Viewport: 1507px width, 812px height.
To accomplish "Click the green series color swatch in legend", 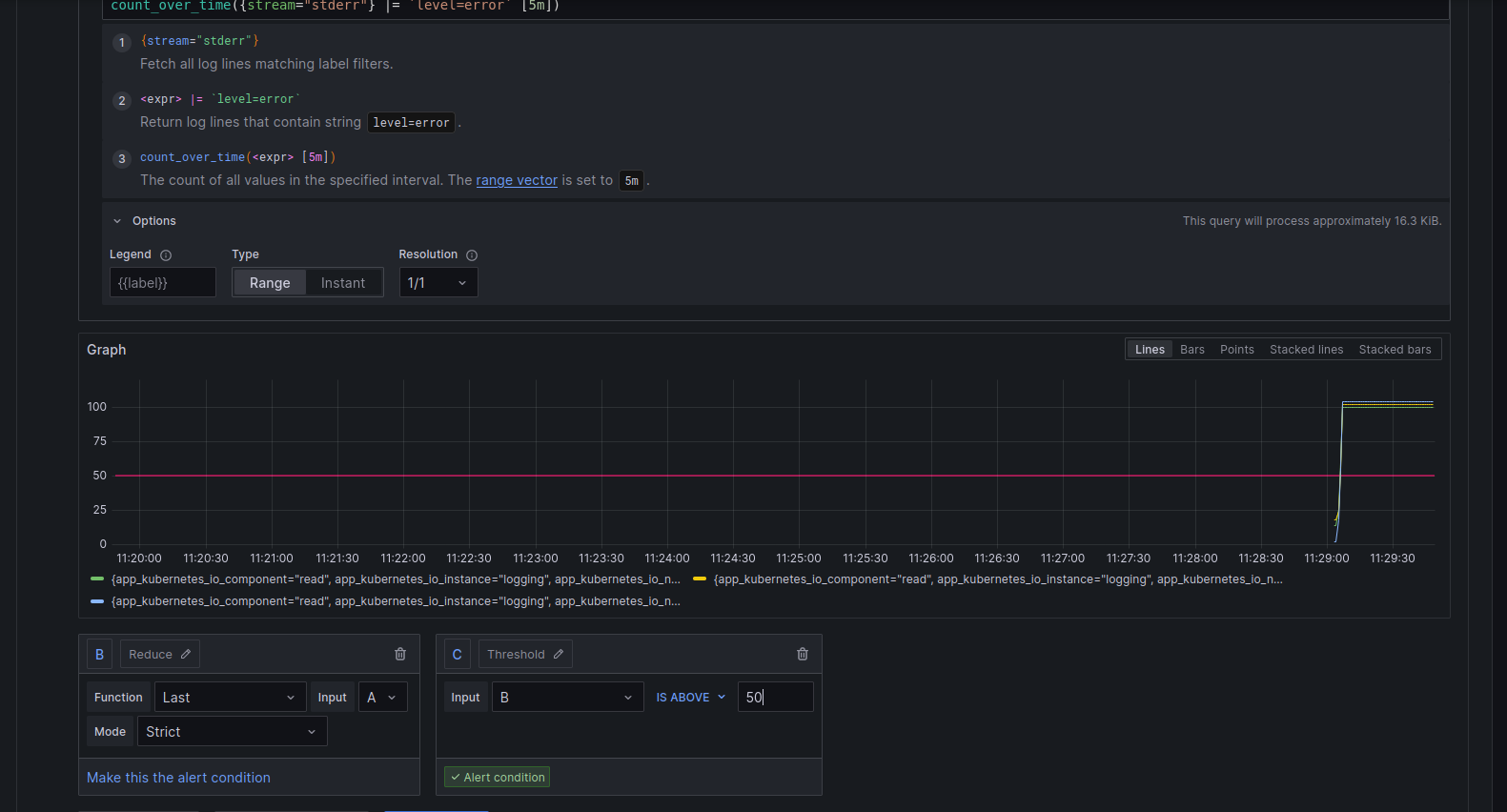I will [x=97, y=579].
